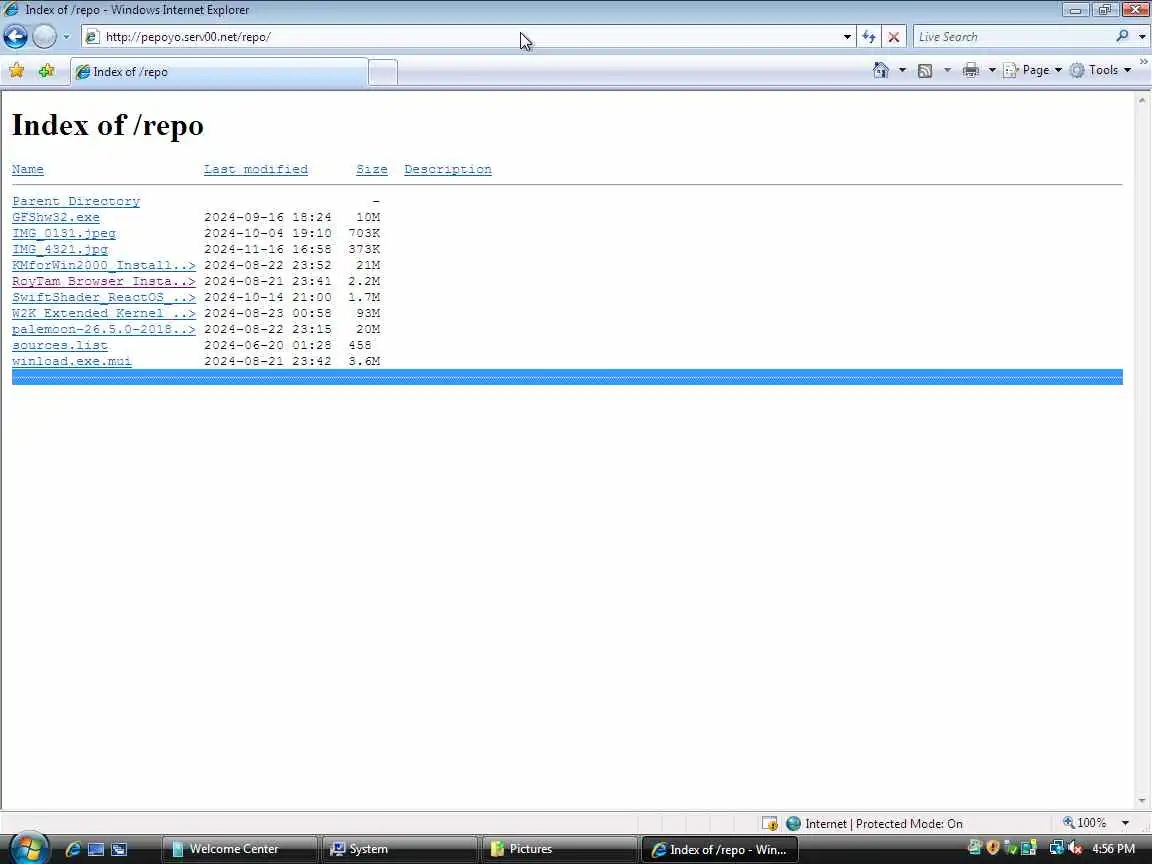Click the Forward navigation arrow
This screenshot has height=864, width=1152.
(x=44, y=36)
